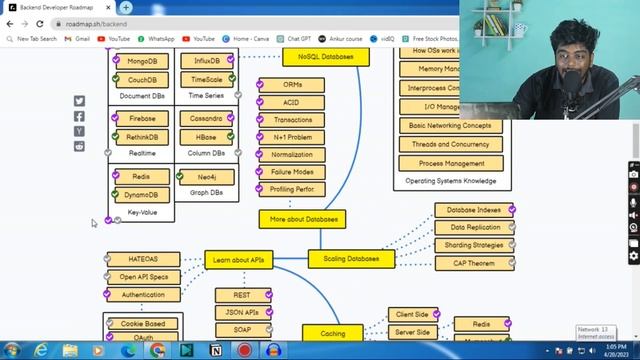
Task: Select the Server Side caching node
Action: click(413, 333)
